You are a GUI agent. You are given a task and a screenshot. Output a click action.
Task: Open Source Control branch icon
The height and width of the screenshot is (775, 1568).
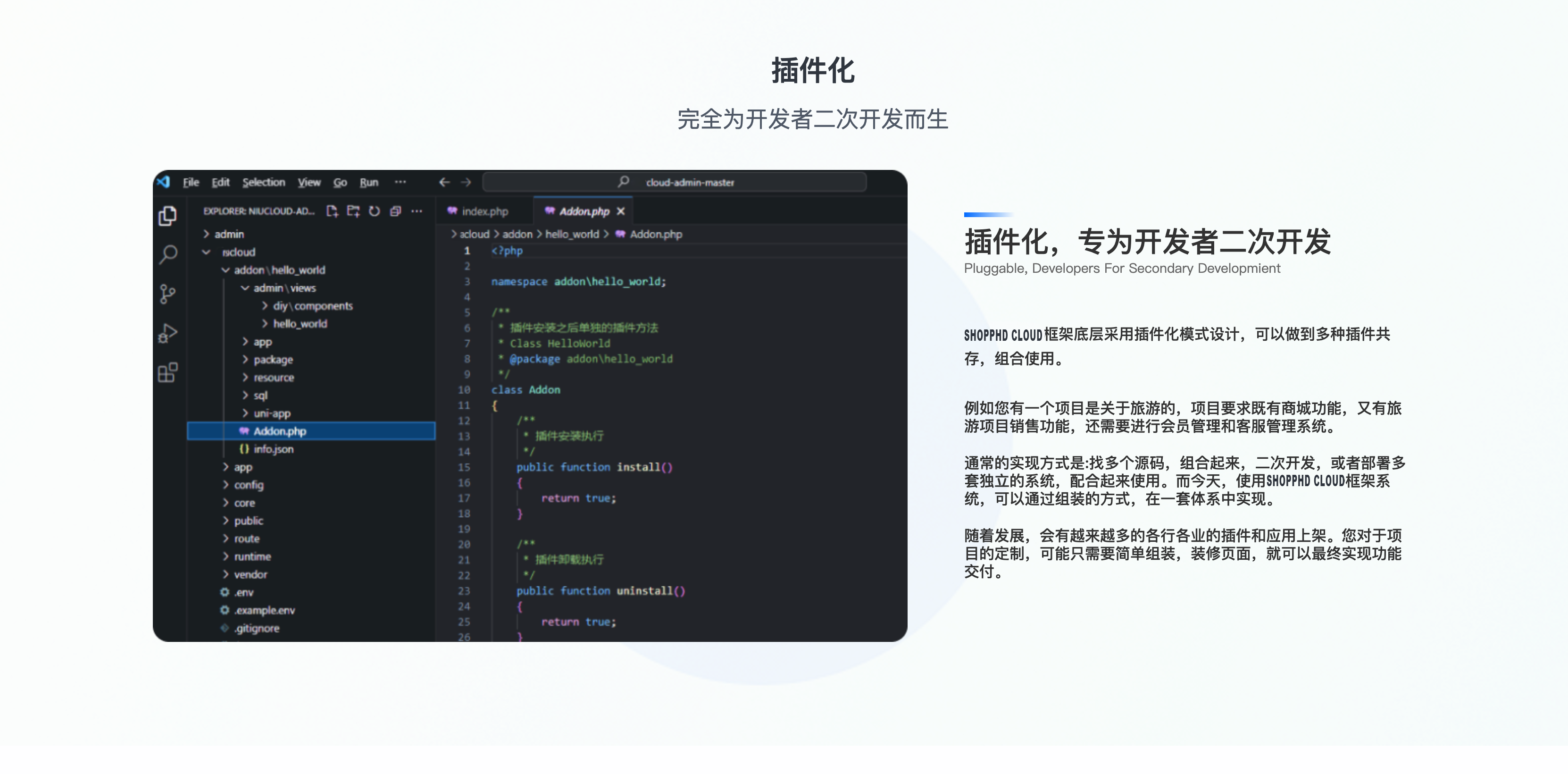pyautogui.click(x=167, y=294)
